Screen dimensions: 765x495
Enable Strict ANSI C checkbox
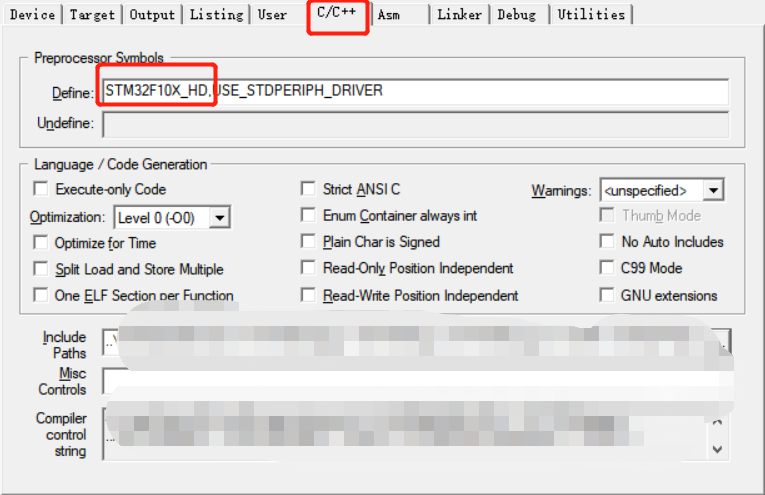[x=308, y=189]
